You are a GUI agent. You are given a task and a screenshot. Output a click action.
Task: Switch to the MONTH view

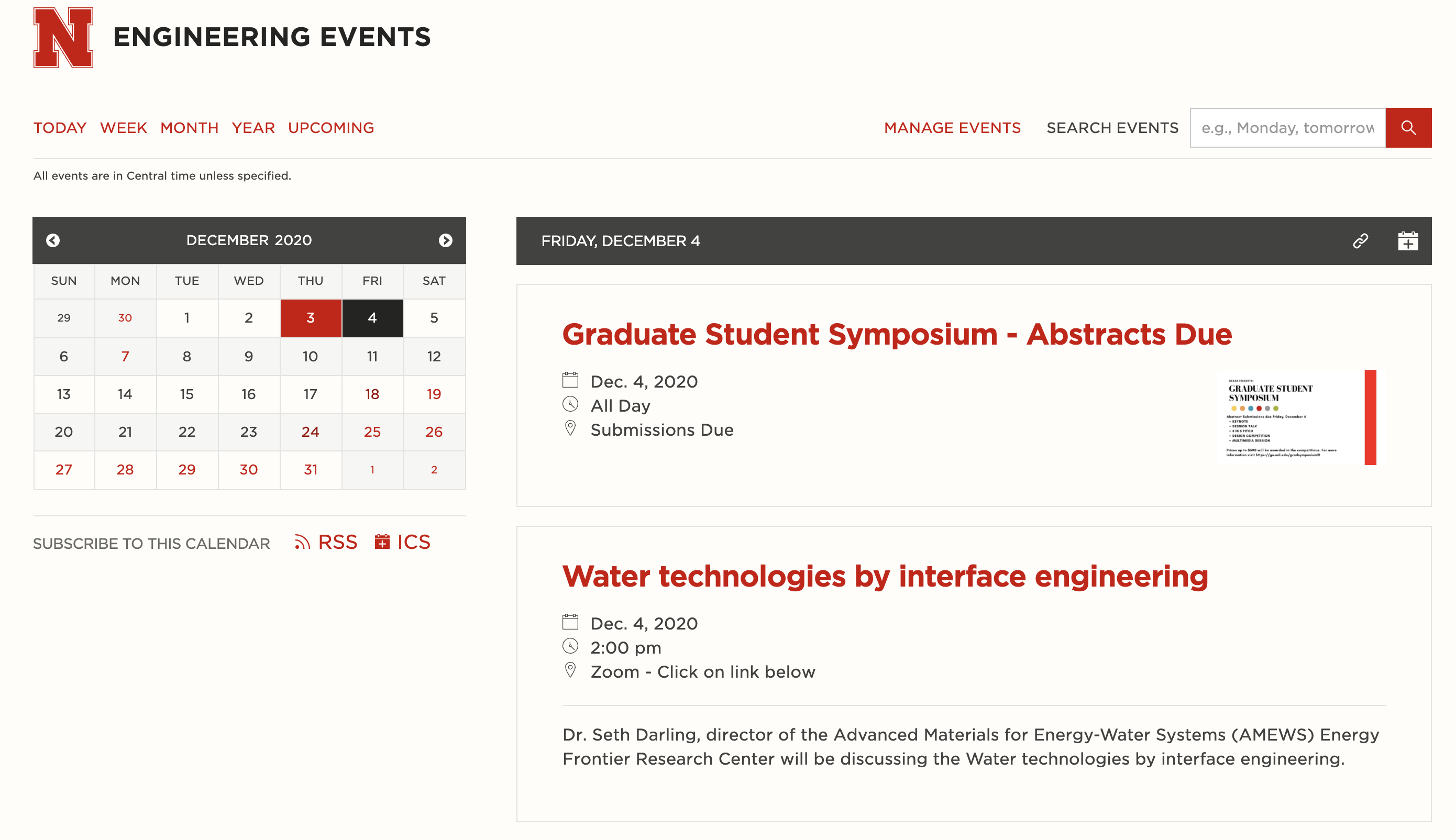pos(189,127)
